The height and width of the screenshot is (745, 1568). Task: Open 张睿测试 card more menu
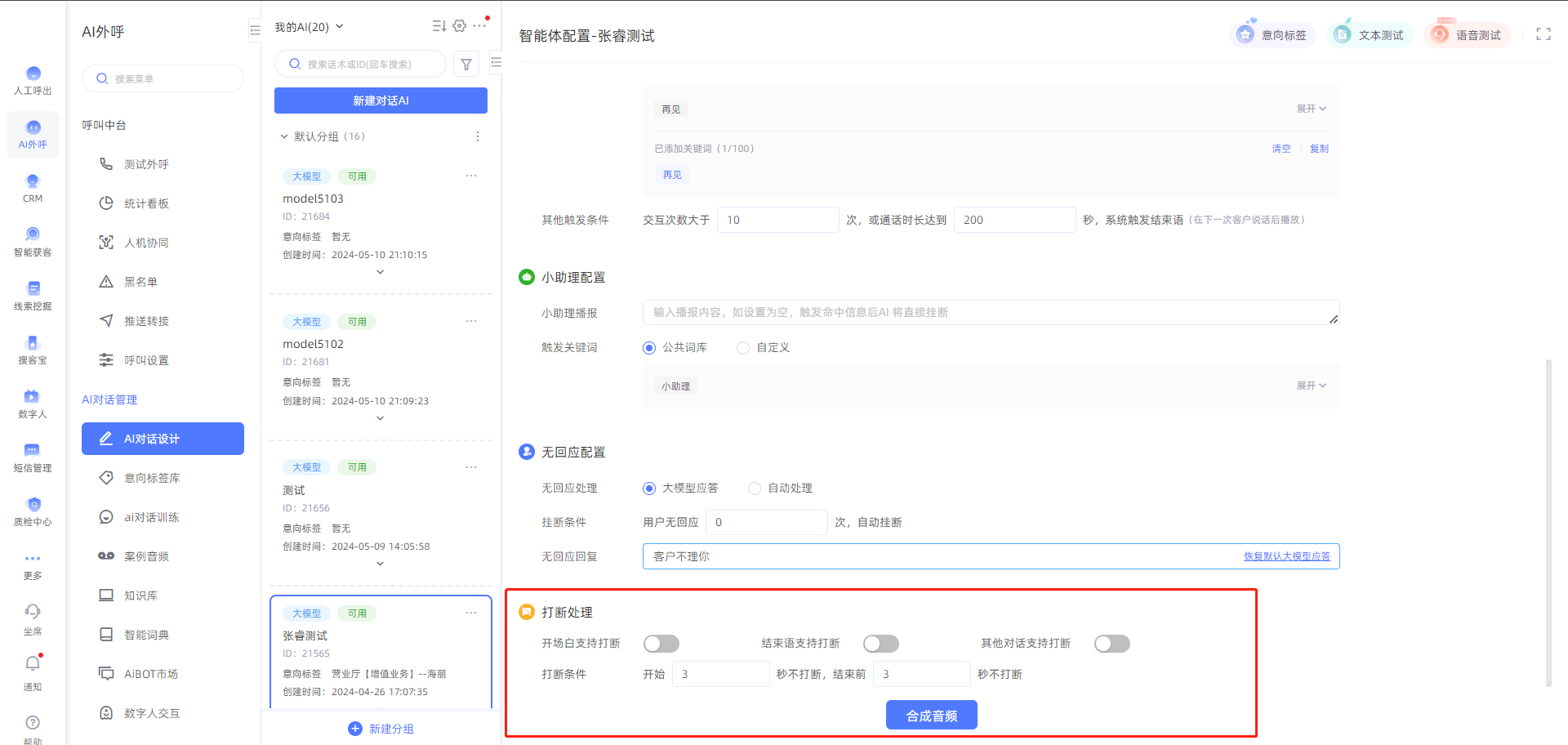point(471,613)
